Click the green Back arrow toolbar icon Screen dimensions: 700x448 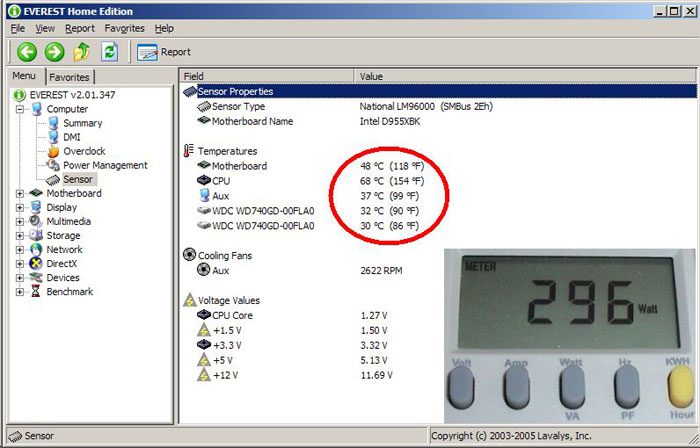coord(27,52)
